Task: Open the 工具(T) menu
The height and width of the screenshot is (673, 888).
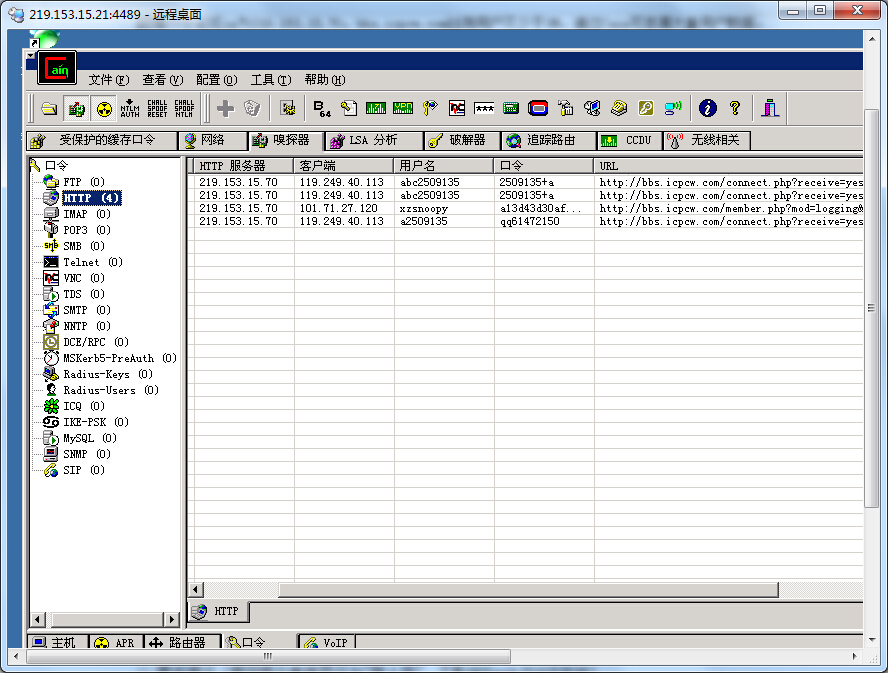Action: (x=271, y=80)
